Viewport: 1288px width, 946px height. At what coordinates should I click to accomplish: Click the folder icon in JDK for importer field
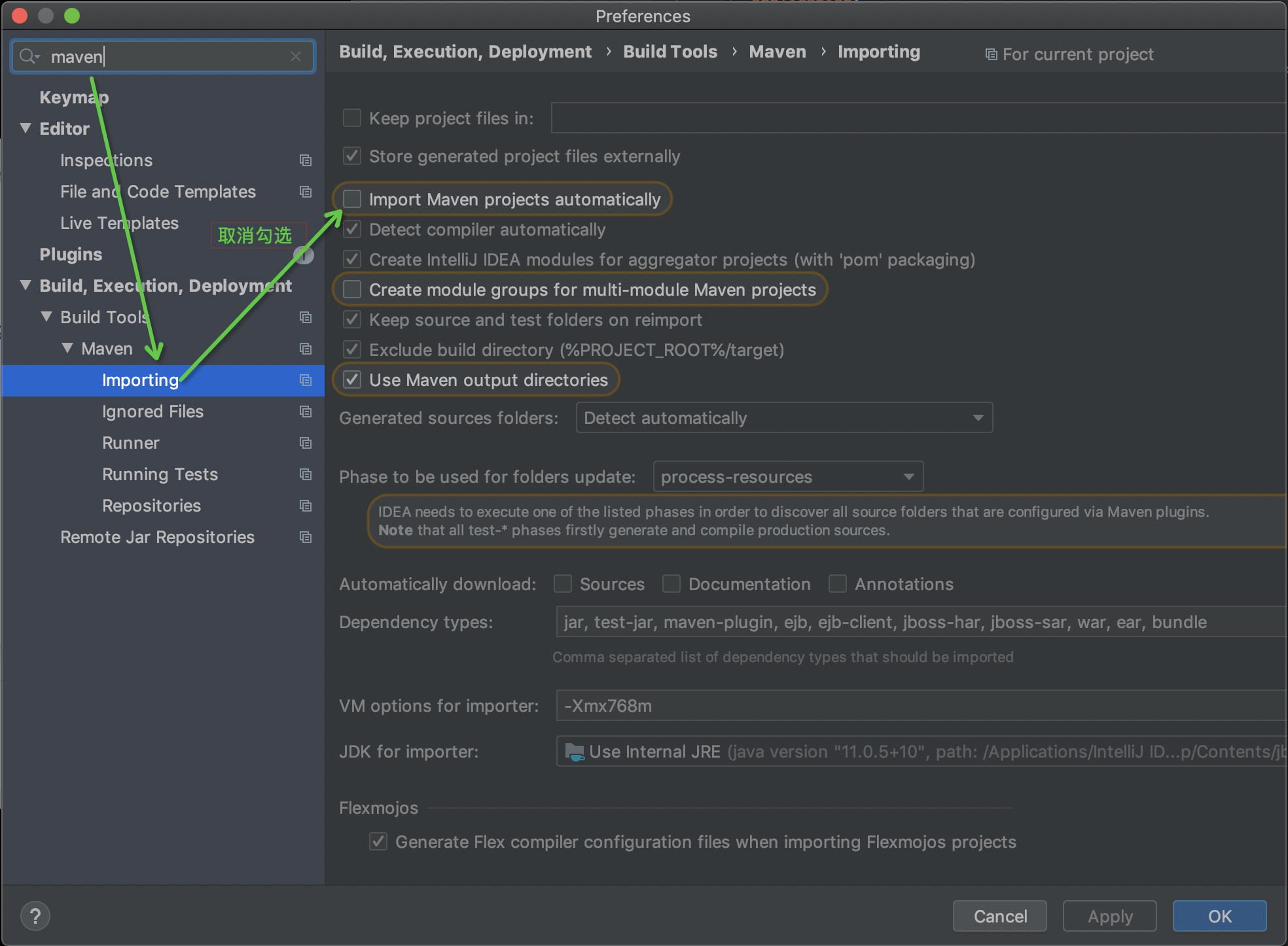[x=574, y=752]
